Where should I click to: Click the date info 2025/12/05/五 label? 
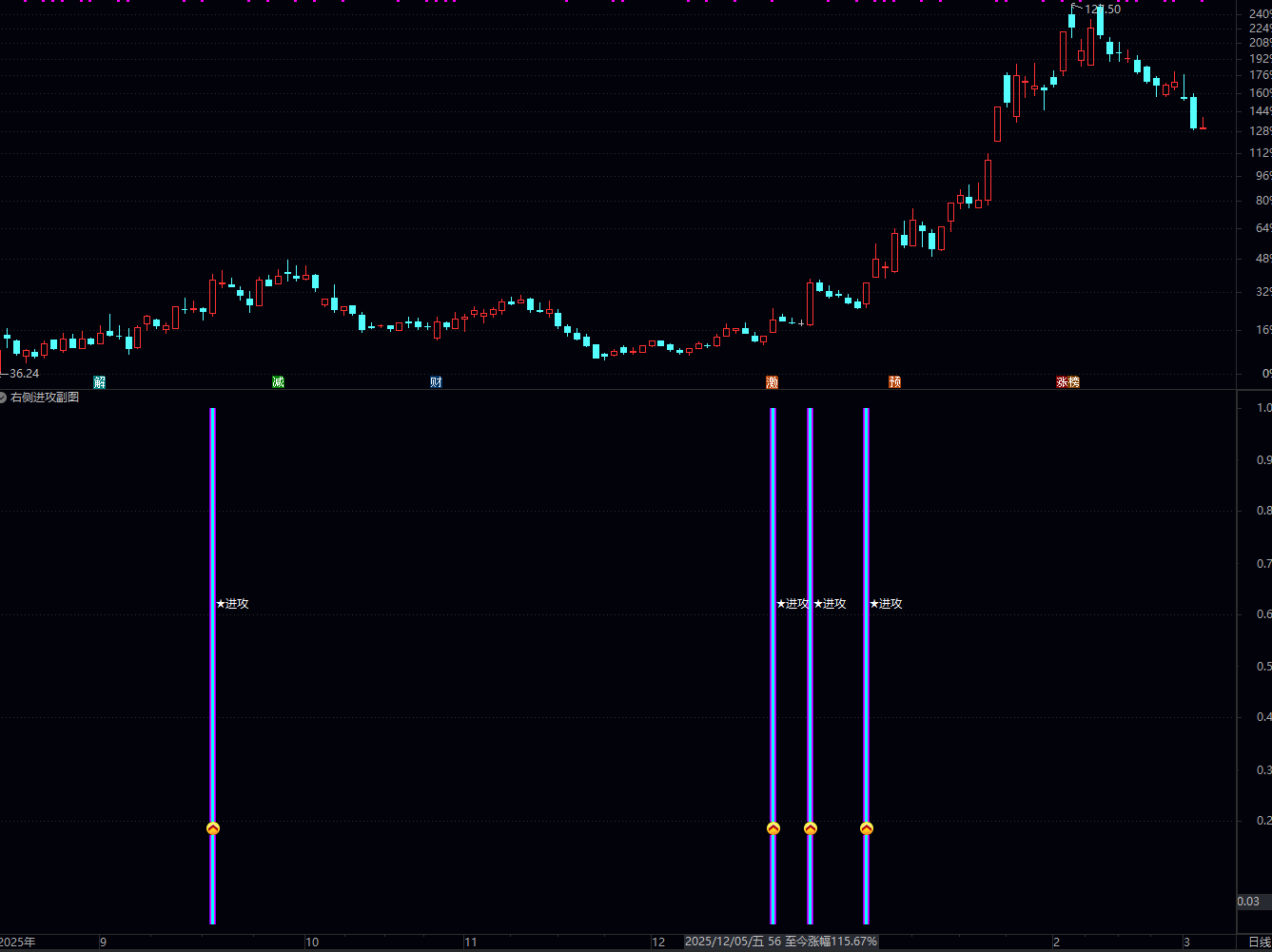coord(724,942)
